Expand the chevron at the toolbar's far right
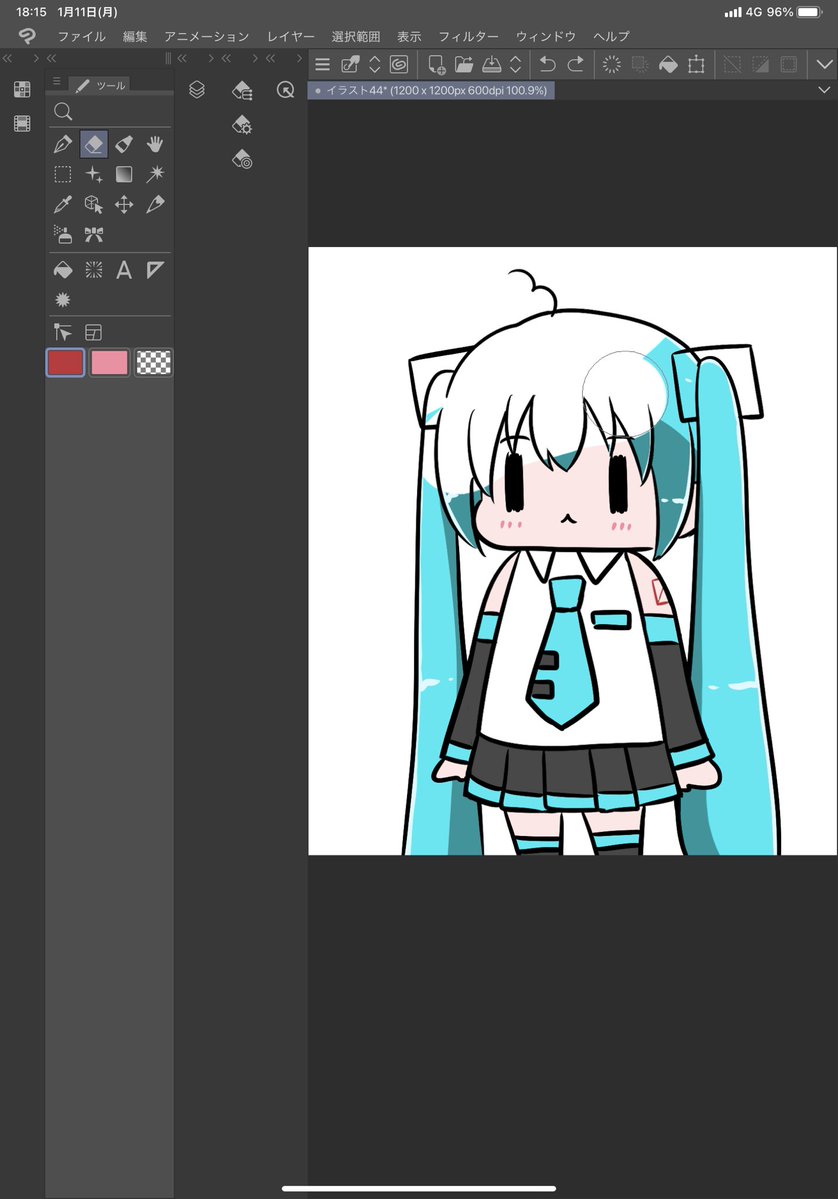Screen dimensions: 838x1199 (x=823, y=64)
